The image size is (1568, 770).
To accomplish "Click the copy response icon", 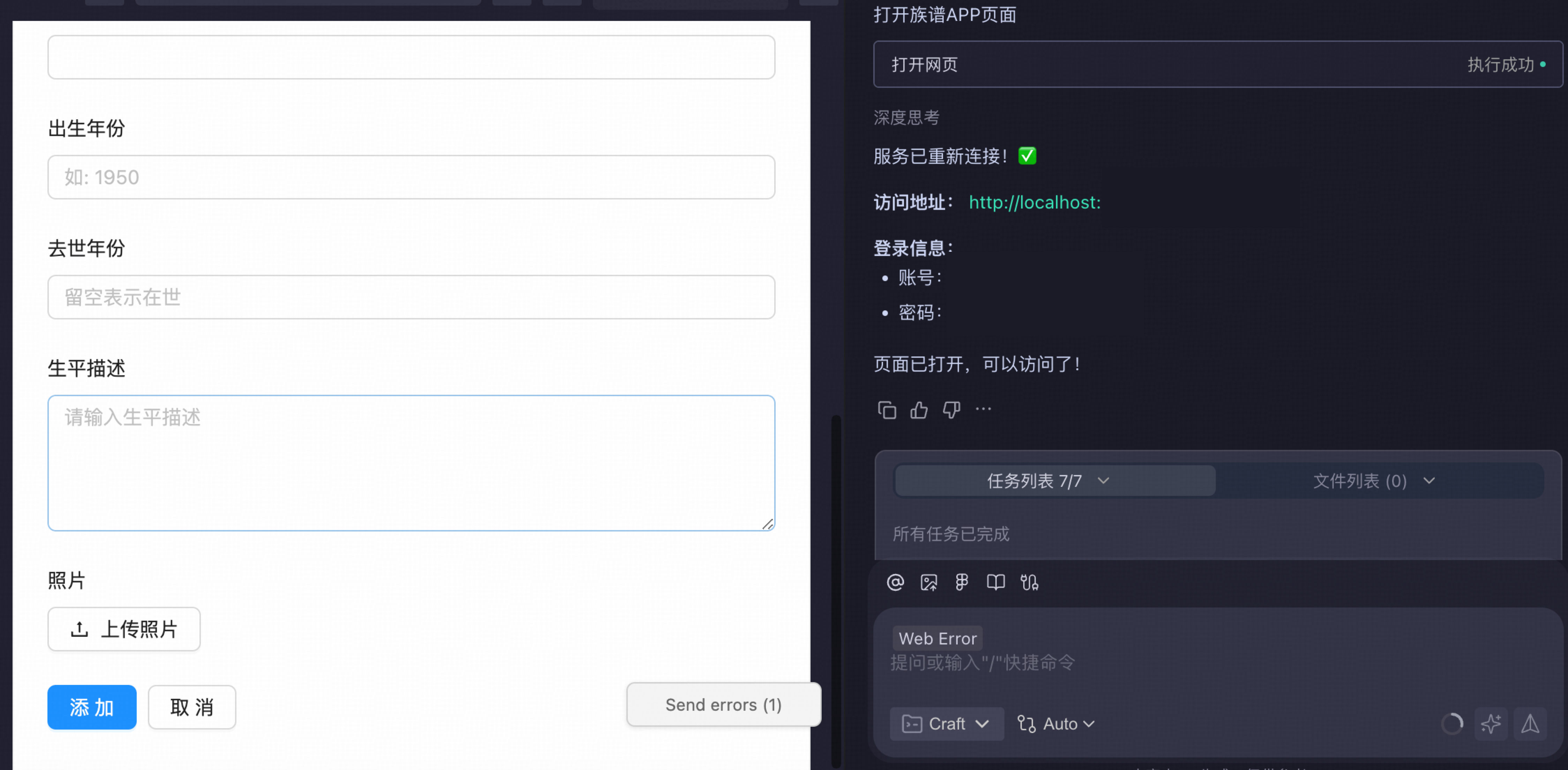I will coord(887,410).
